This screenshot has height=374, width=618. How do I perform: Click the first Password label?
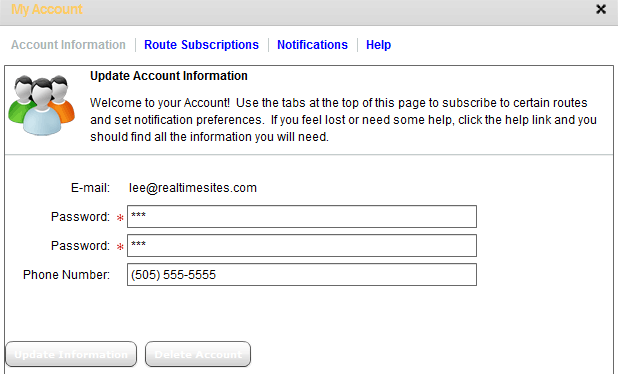(x=80, y=217)
